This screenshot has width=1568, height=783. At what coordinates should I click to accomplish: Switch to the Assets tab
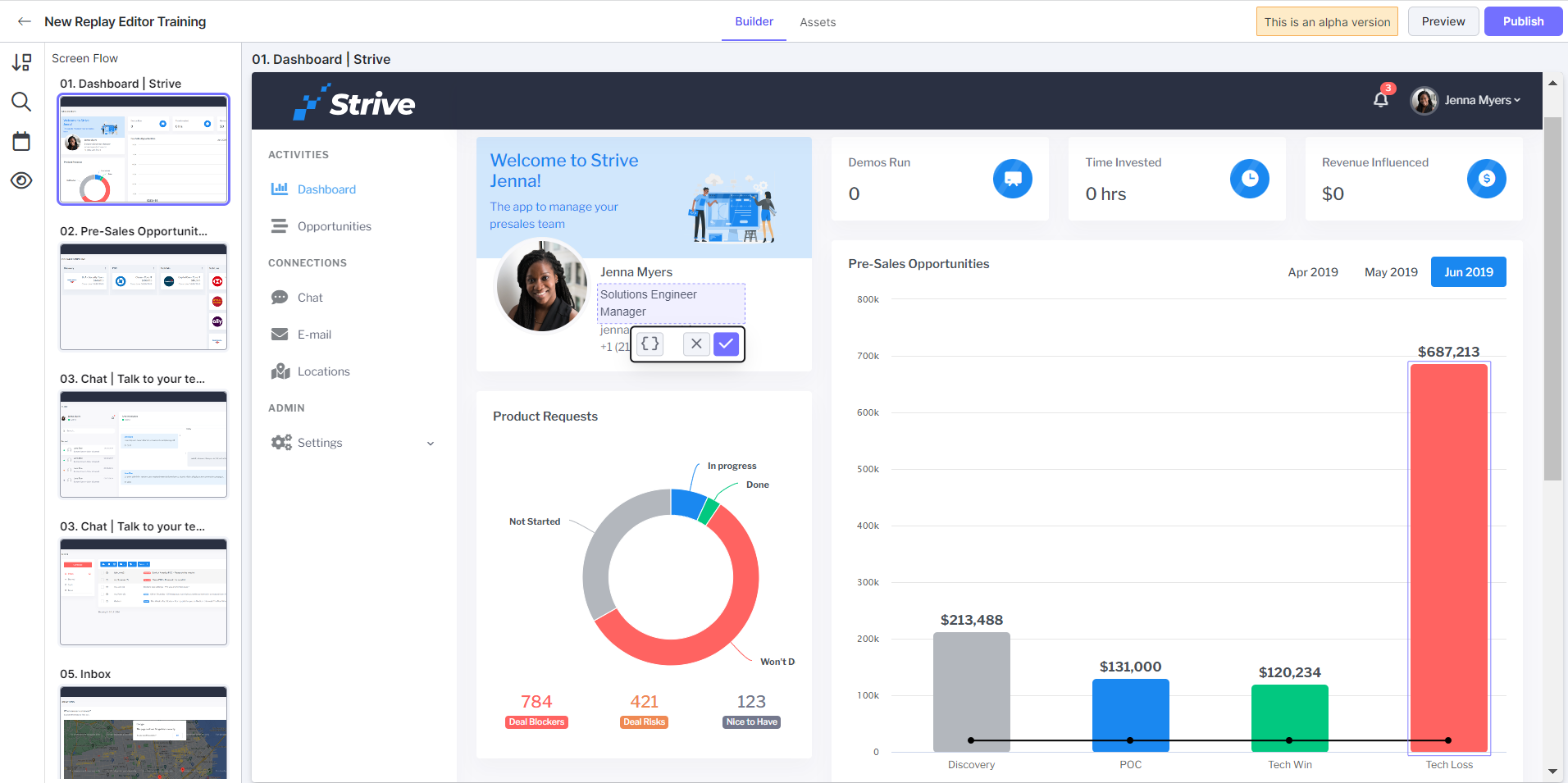pos(818,22)
